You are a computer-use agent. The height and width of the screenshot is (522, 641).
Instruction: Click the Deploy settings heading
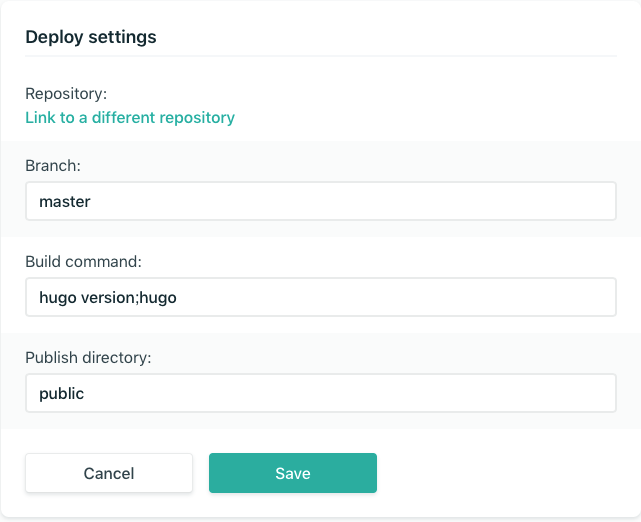tap(91, 37)
